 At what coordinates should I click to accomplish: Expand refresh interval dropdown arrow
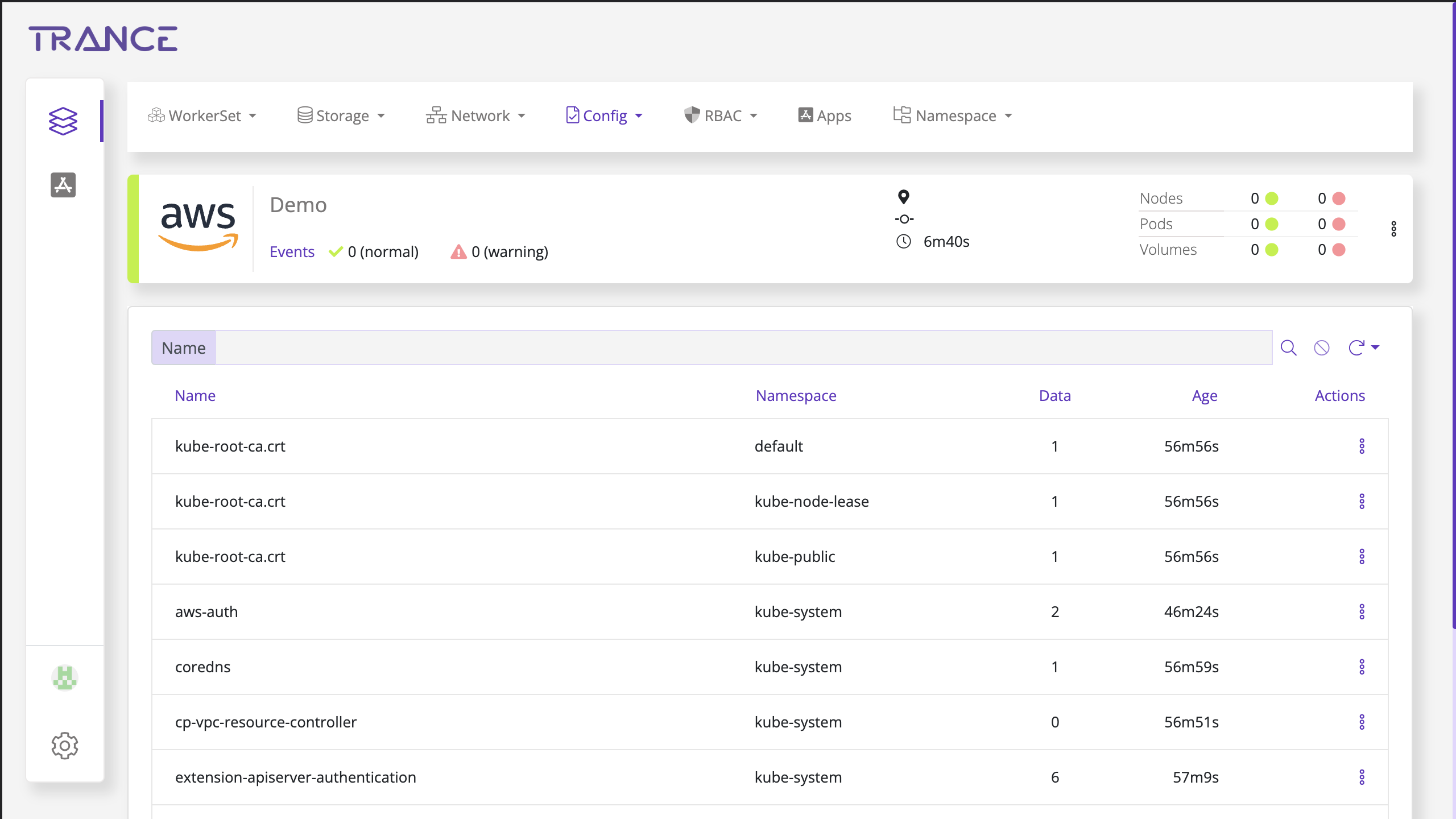pos(1375,348)
